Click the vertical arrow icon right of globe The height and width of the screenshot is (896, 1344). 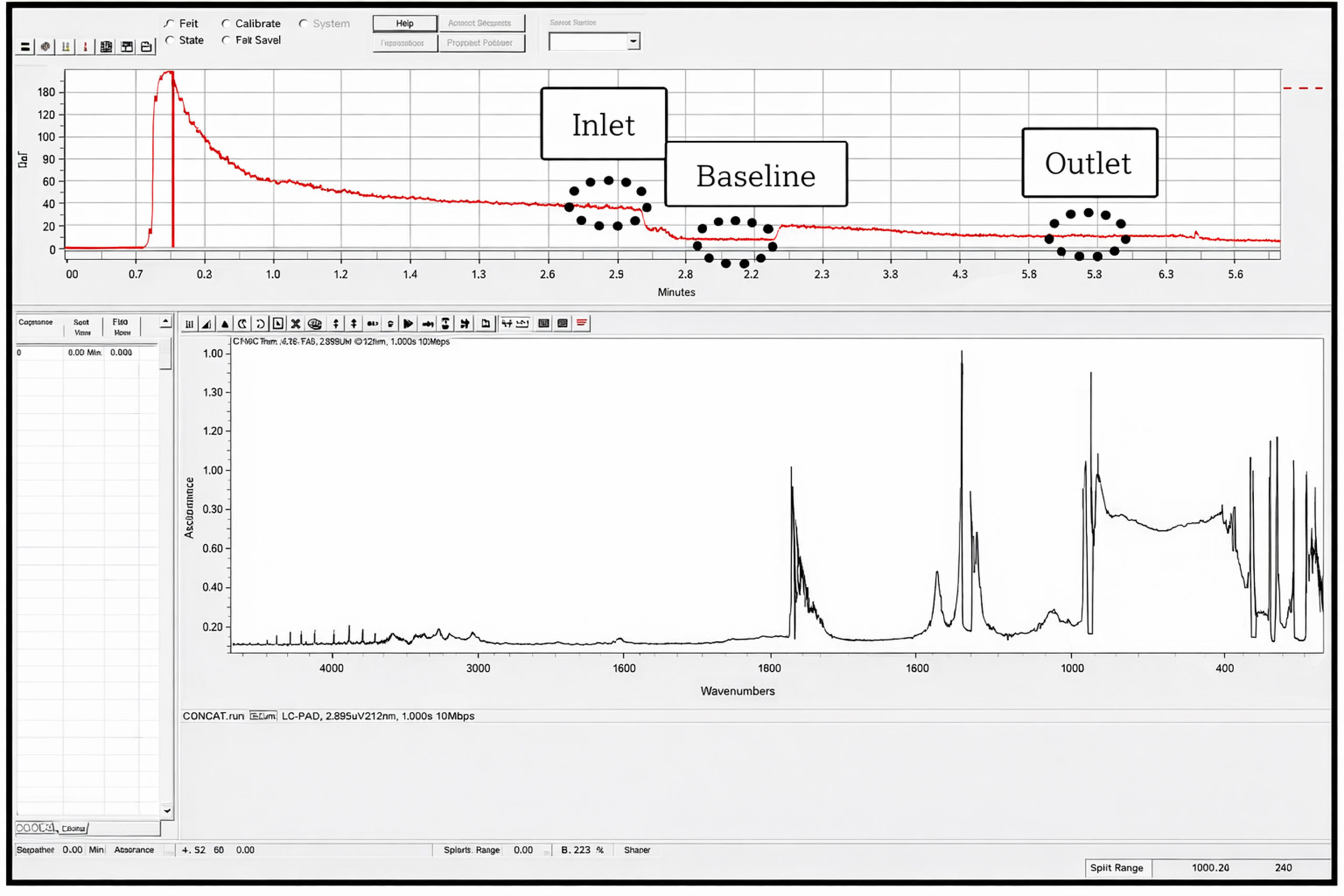coord(336,324)
